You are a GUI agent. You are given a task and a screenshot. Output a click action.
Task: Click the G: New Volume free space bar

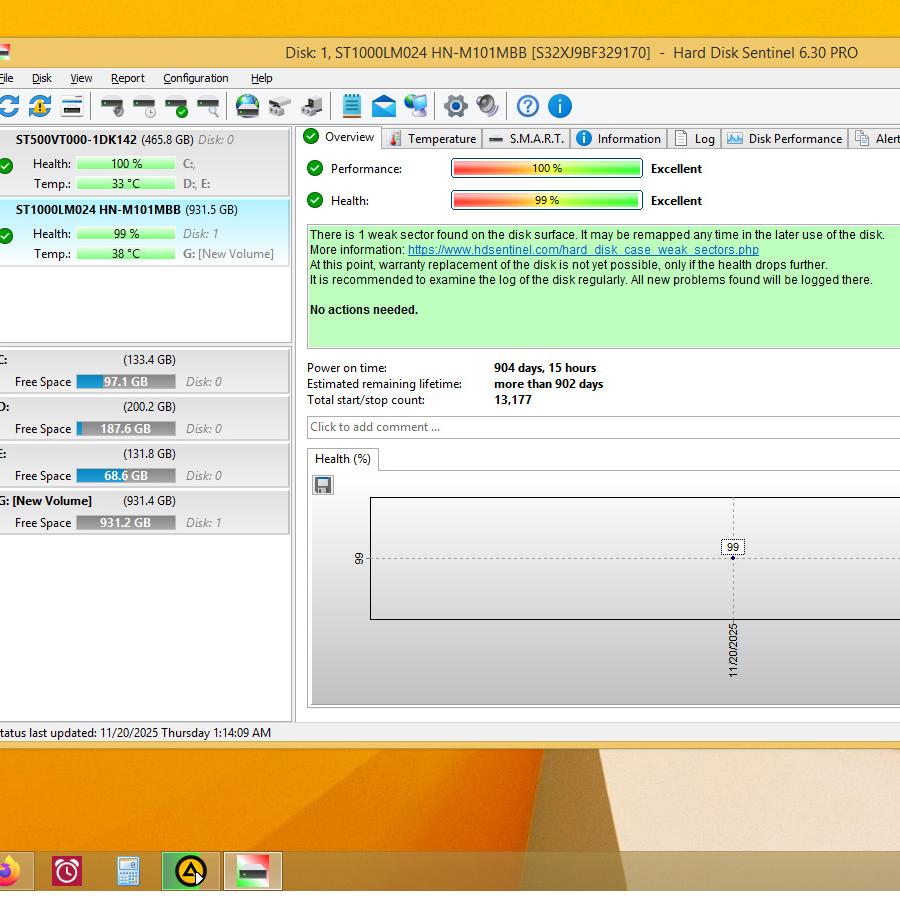(x=125, y=523)
